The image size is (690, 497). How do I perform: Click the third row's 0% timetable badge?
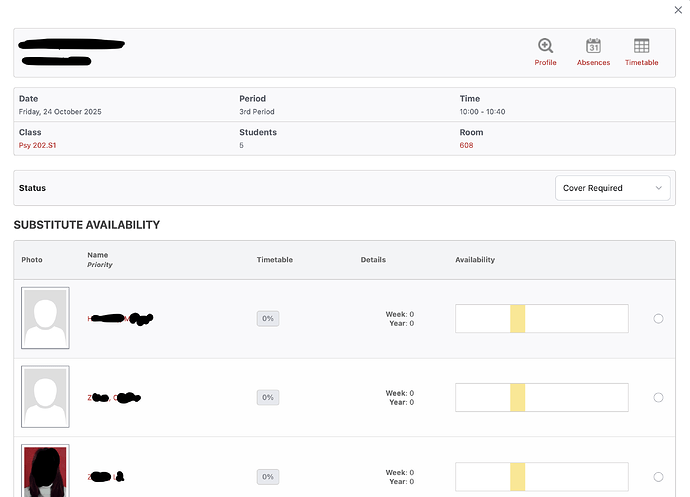click(x=267, y=477)
